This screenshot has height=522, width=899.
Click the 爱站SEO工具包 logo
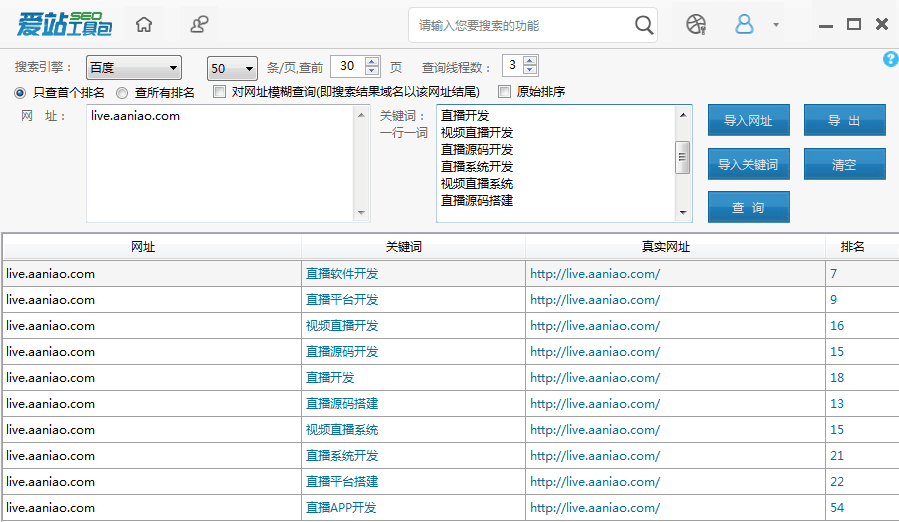pyautogui.click(x=64, y=24)
